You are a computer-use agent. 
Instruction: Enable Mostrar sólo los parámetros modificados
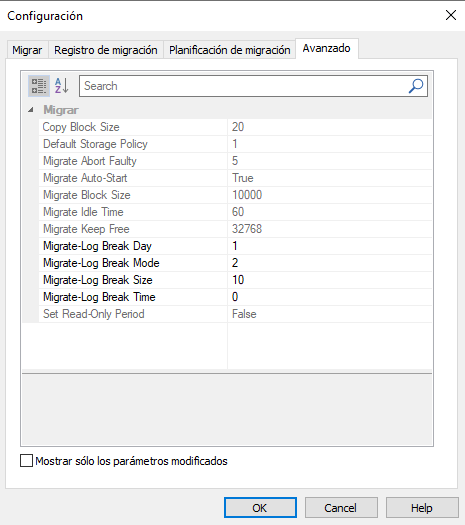click(26, 461)
